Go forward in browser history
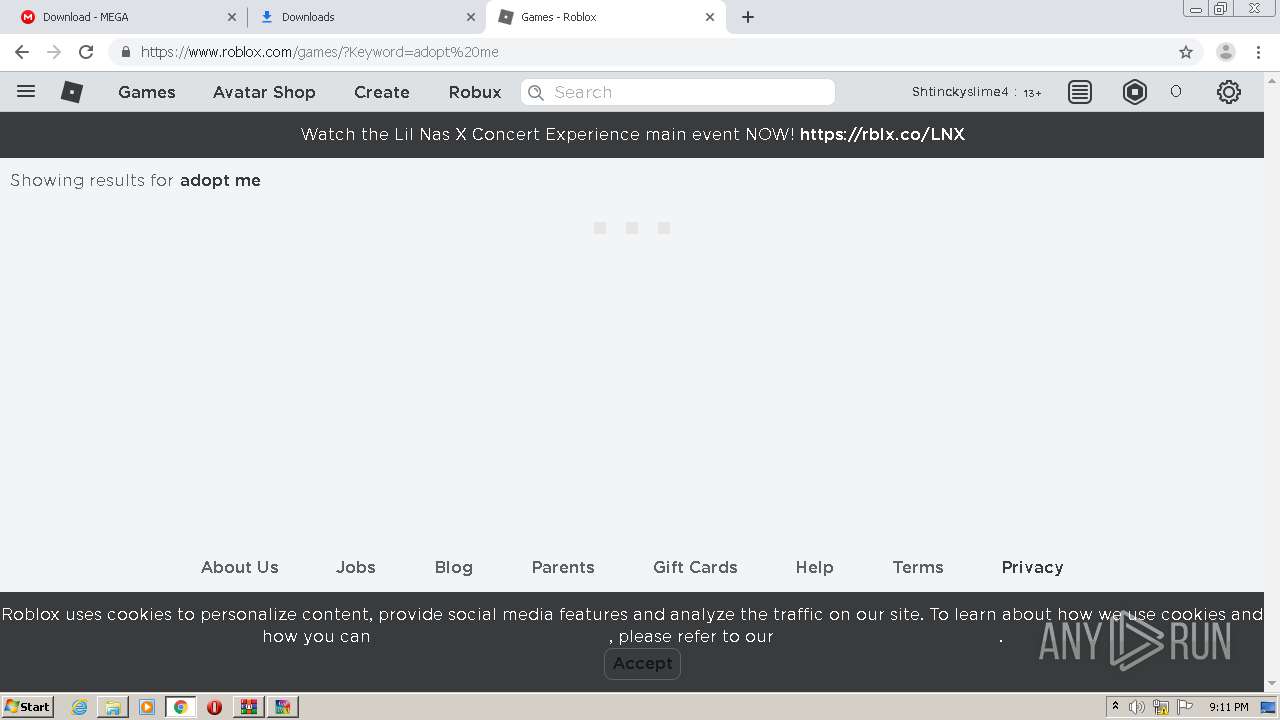Viewport: 1280px width, 720px height. [54, 52]
